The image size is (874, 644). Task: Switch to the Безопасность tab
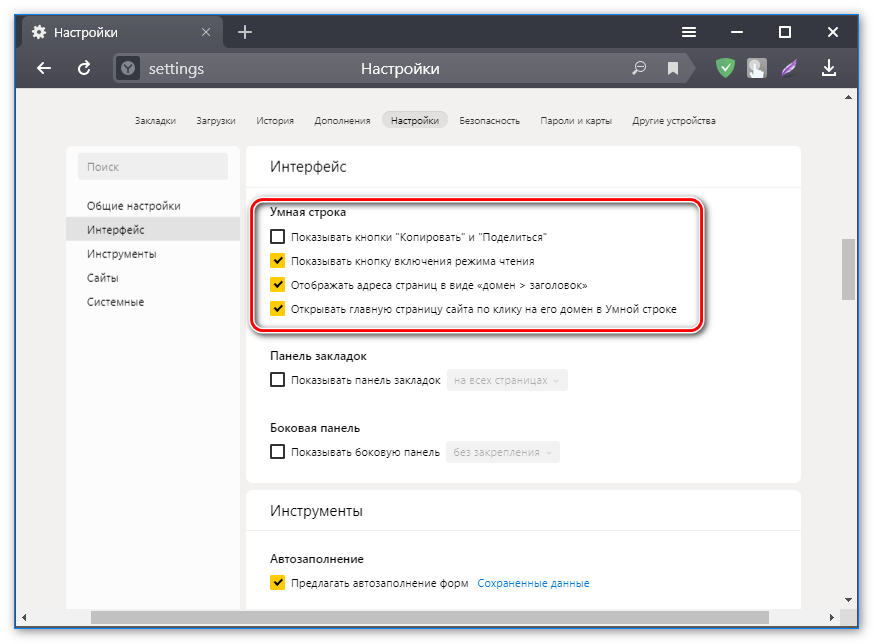pos(489,121)
